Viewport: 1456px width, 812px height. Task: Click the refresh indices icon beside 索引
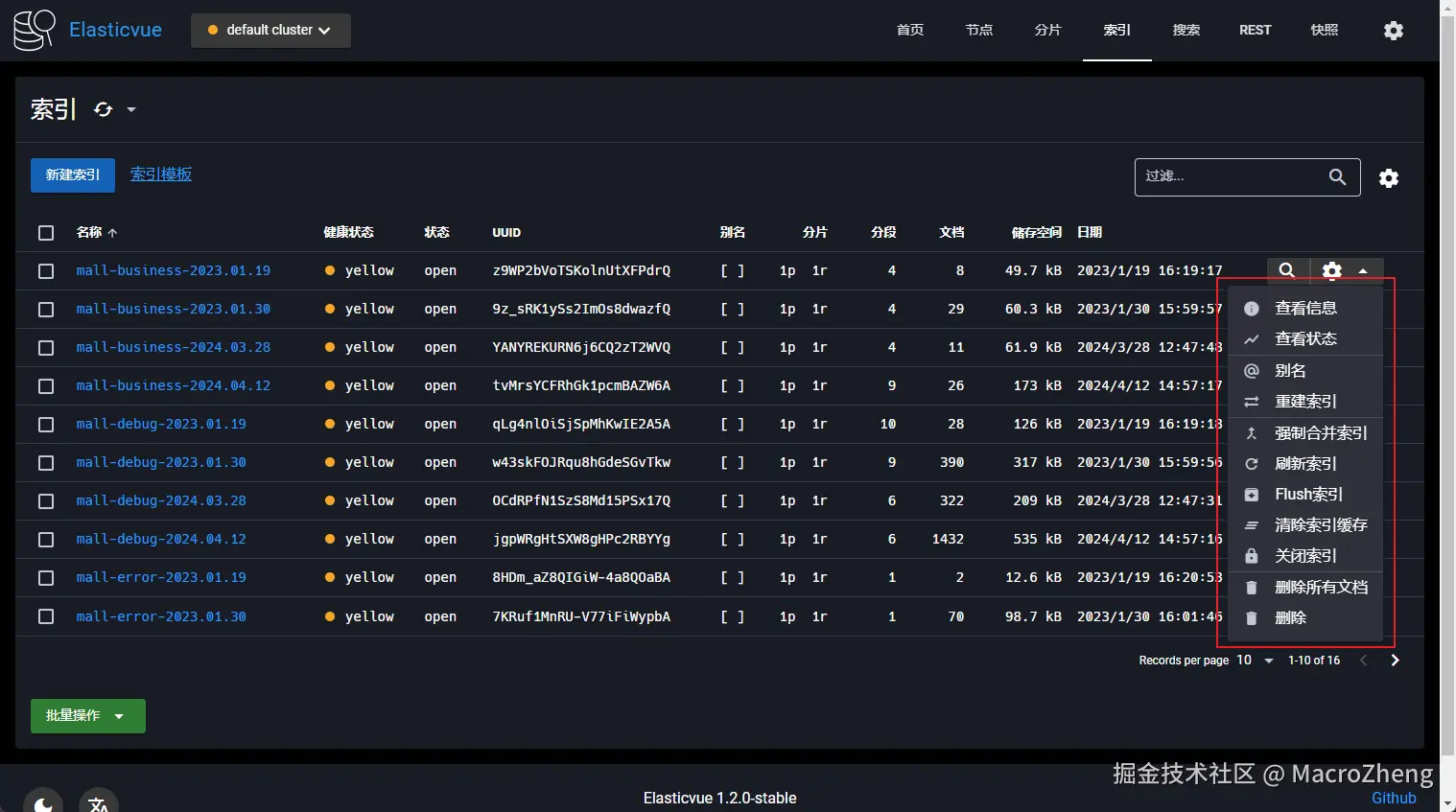[x=103, y=109]
